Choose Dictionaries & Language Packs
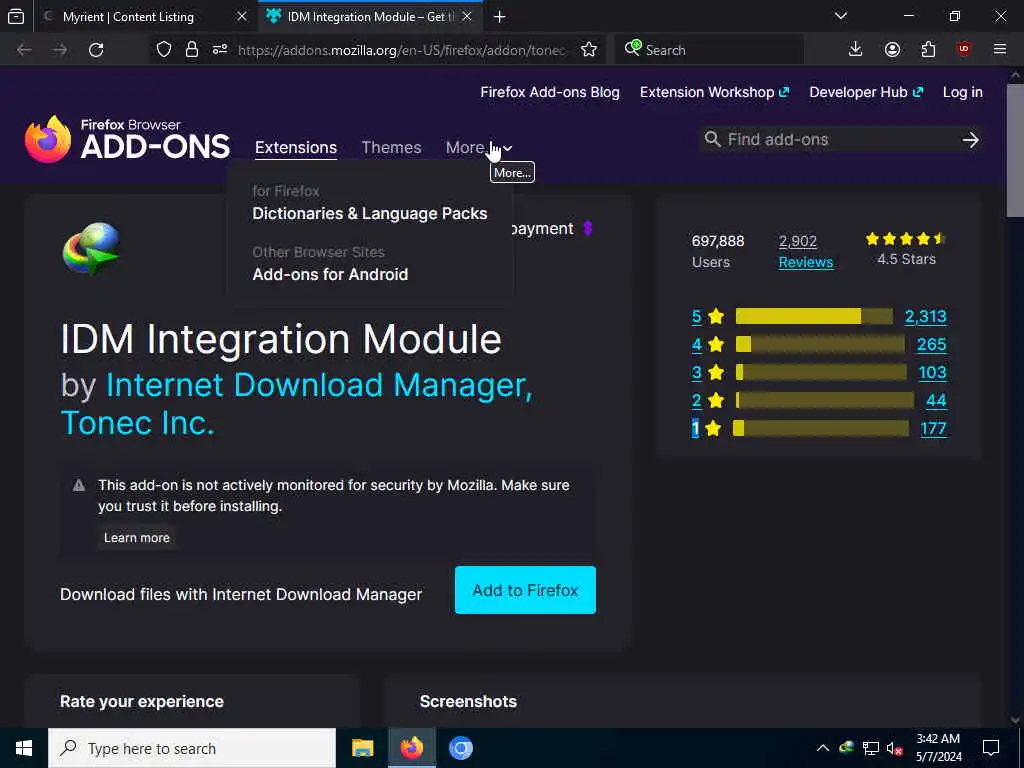The image size is (1024, 768). [370, 214]
